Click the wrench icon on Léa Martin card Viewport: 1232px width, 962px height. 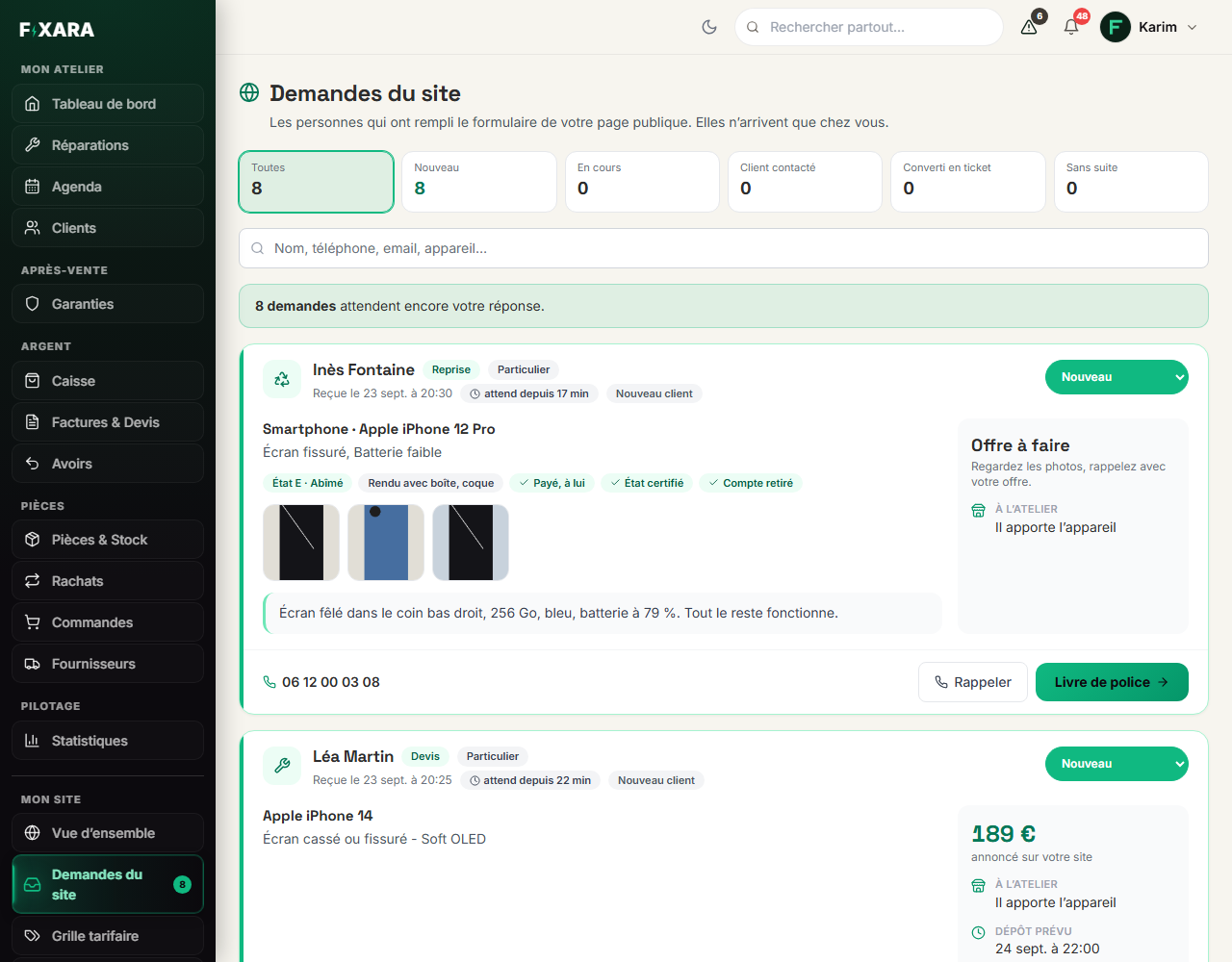pyautogui.click(x=282, y=766)
